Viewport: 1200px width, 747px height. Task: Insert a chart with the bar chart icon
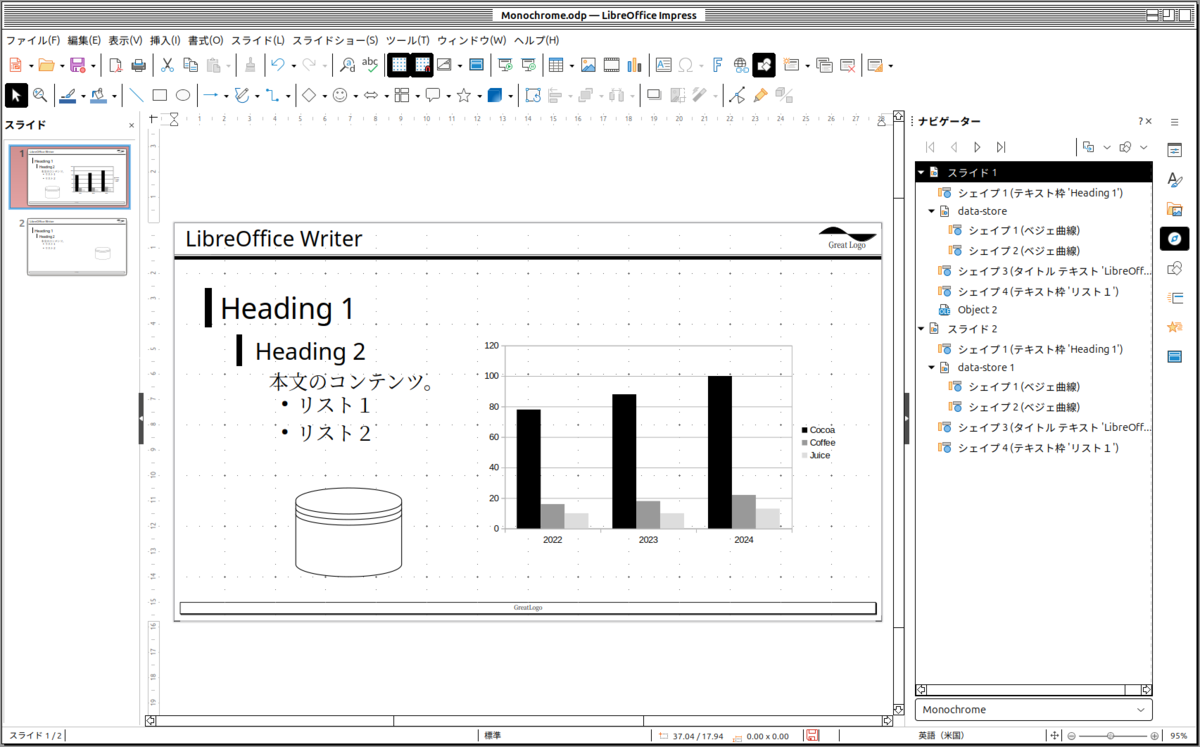pos(634,65)
